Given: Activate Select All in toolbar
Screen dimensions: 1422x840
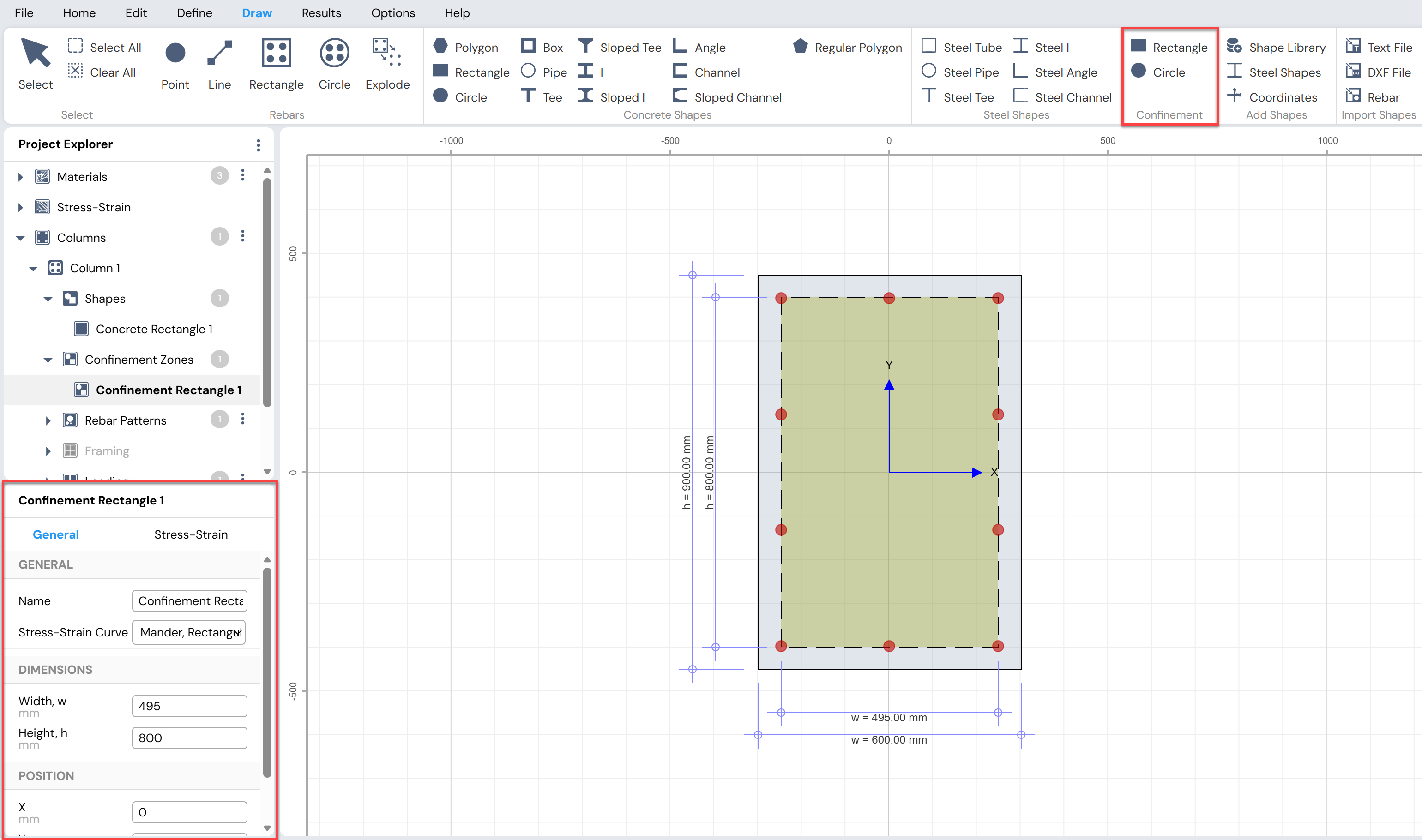Looking at the screenshot, I should (x=104, y=47).
